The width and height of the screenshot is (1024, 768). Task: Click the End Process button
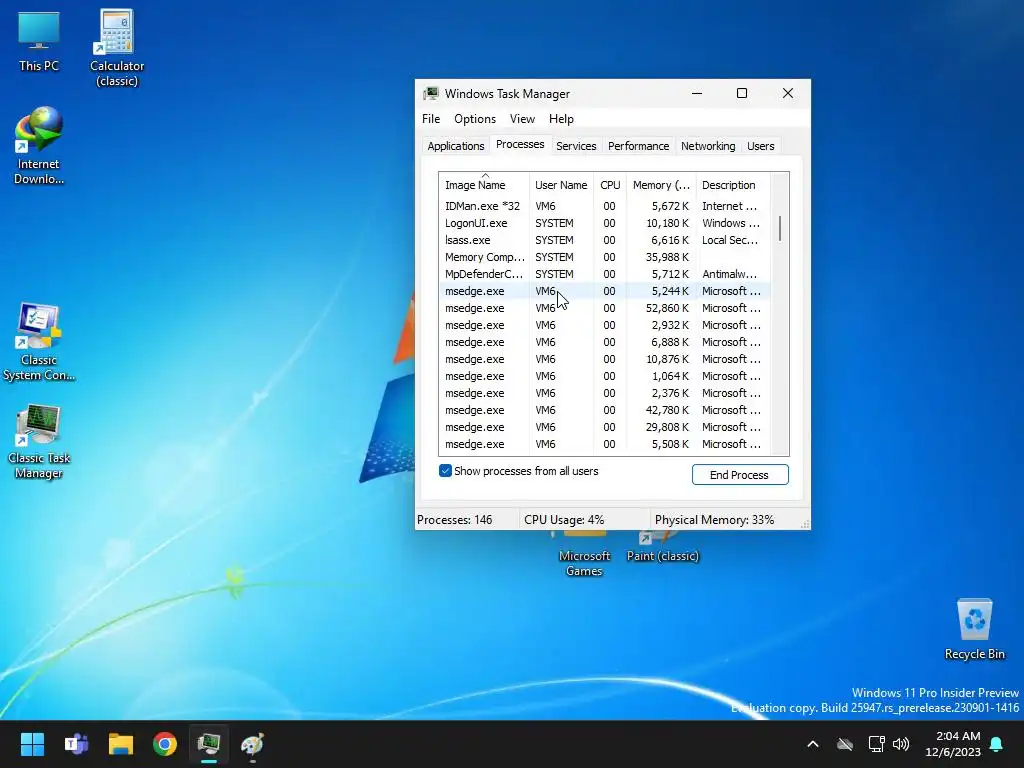tap(740, 475)
